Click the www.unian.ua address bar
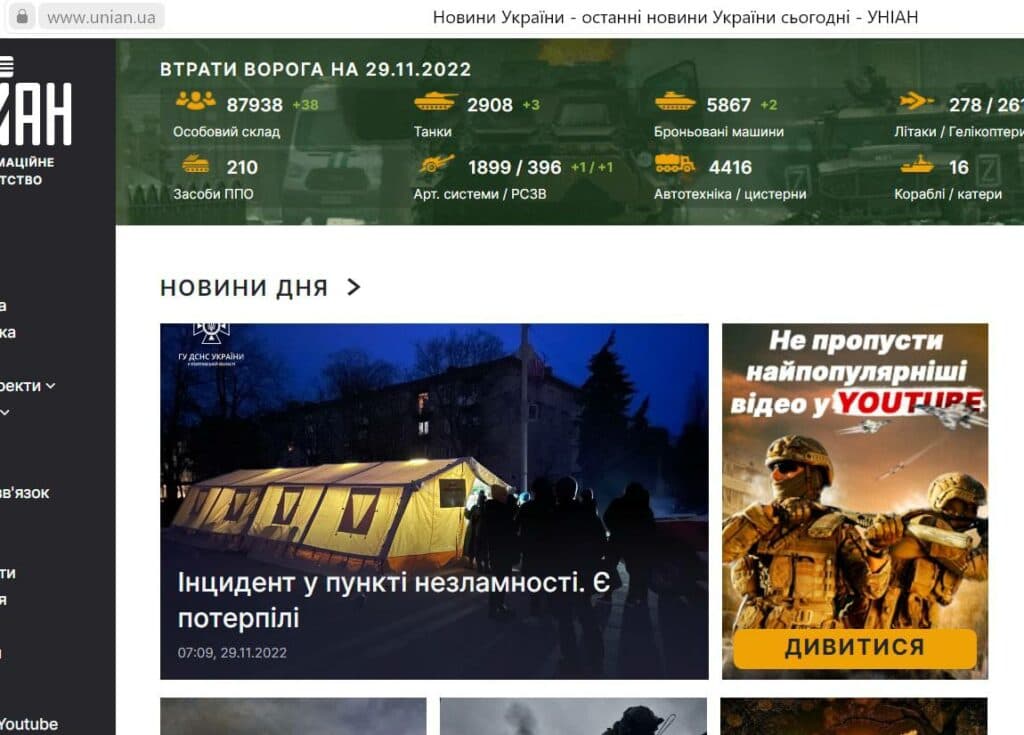The height and width of the screenshot is (735, 1024). 100,16
